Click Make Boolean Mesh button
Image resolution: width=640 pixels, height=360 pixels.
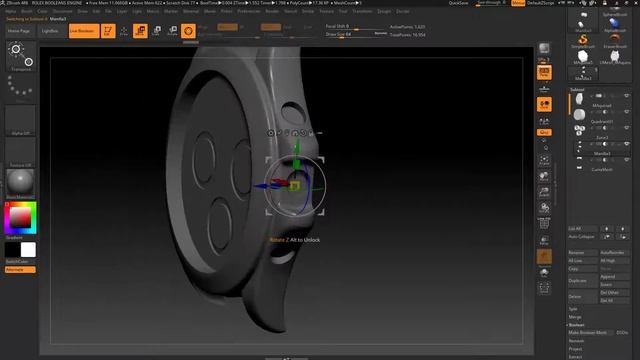(590, 333)
